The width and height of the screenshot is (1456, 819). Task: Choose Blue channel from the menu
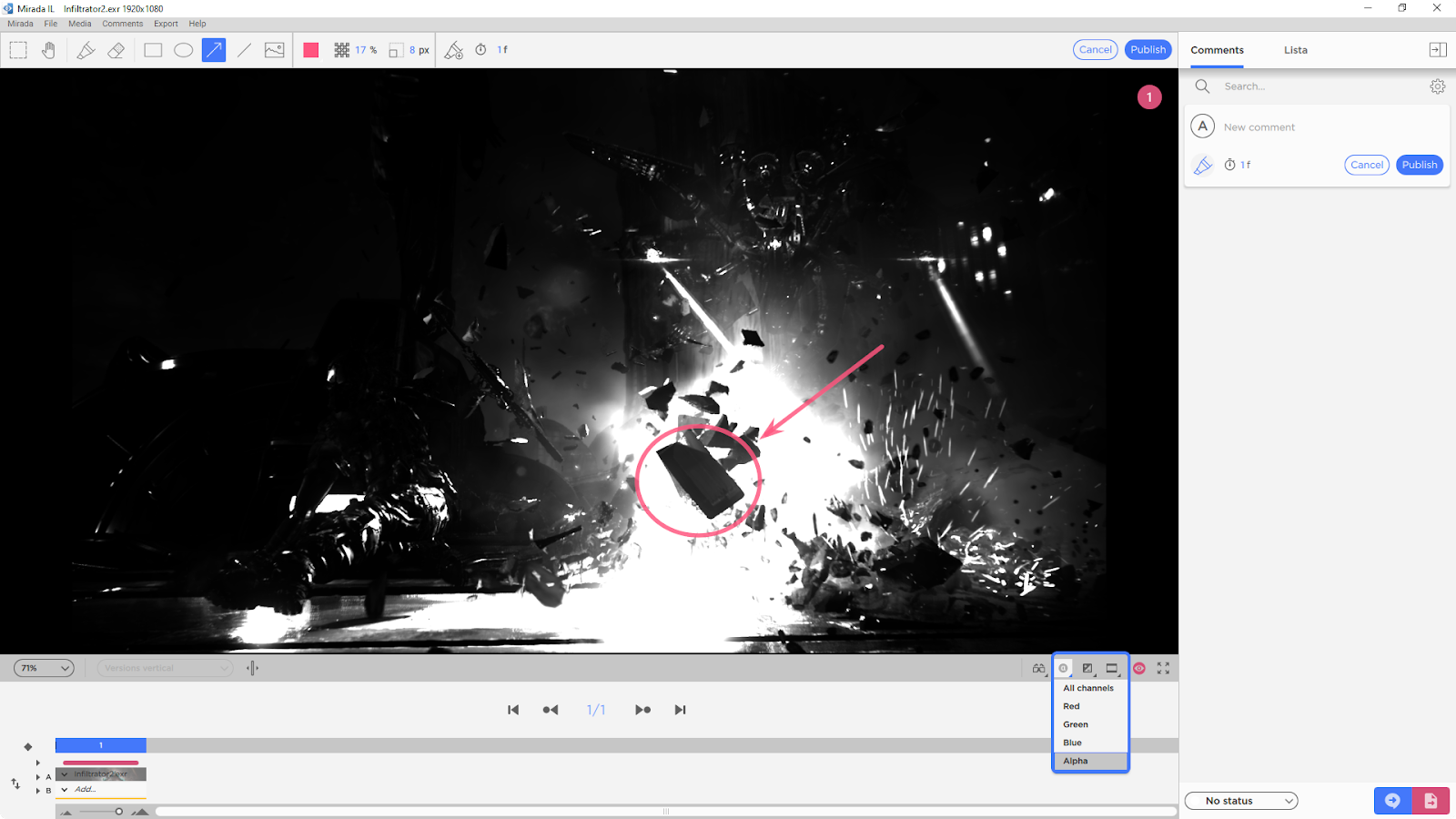click(x=1090, y=743)
